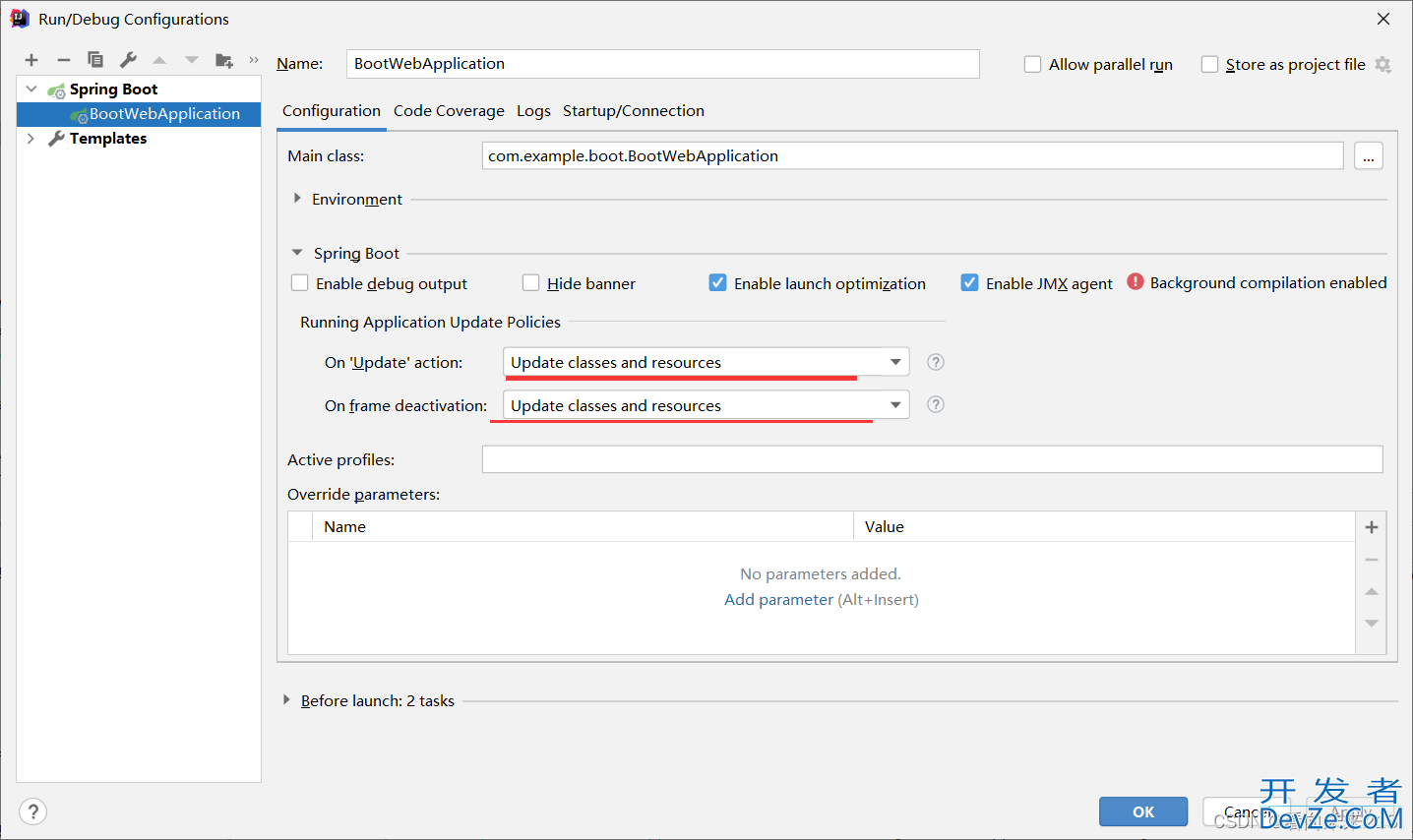The height and width of the screenshot is (840, 1413).
Task: Collapse the Spring Boot tree node
Action: pyautogui.click(x=31, y=89)
